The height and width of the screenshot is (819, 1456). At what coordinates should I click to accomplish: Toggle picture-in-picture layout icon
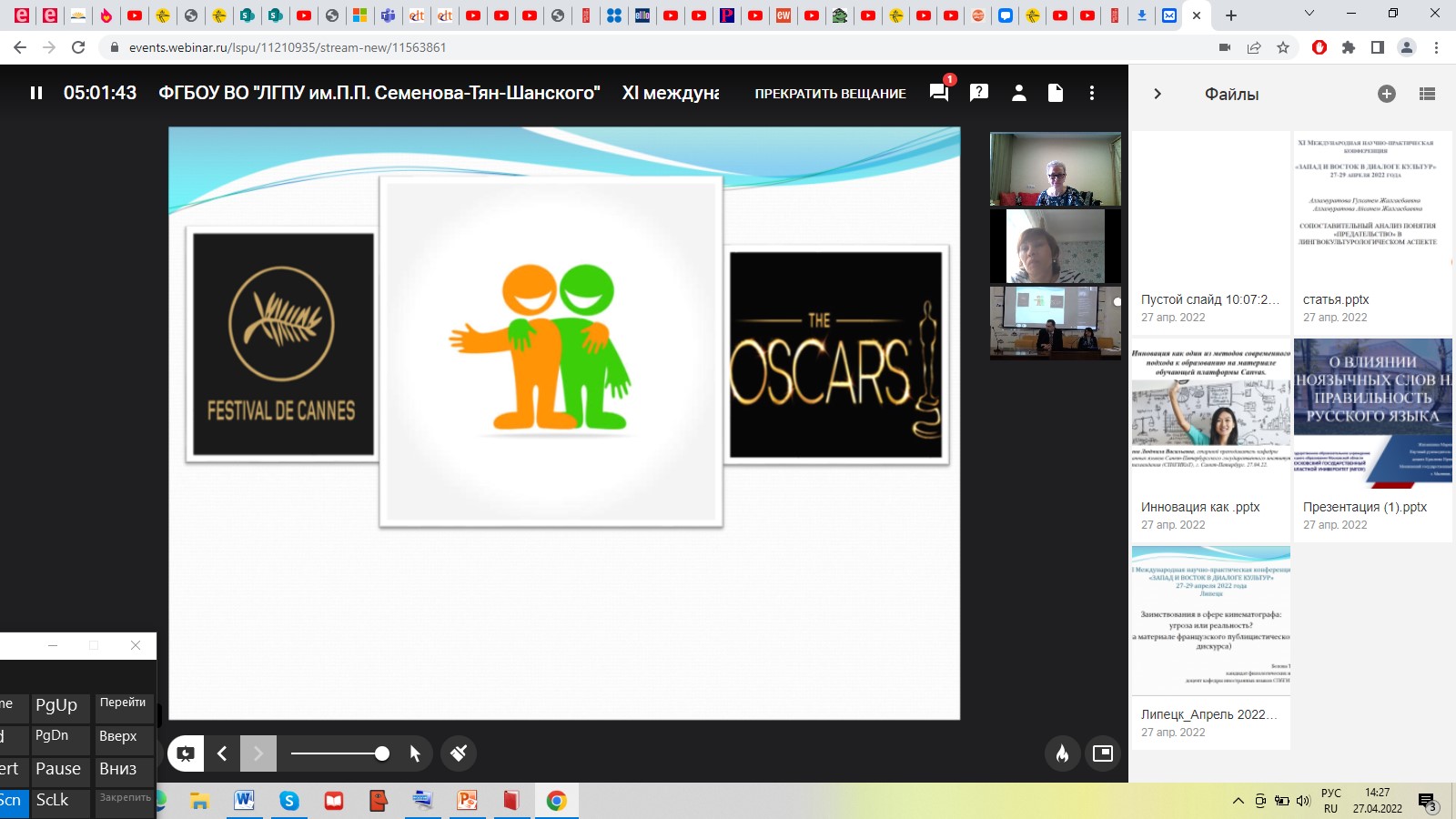1103,753
